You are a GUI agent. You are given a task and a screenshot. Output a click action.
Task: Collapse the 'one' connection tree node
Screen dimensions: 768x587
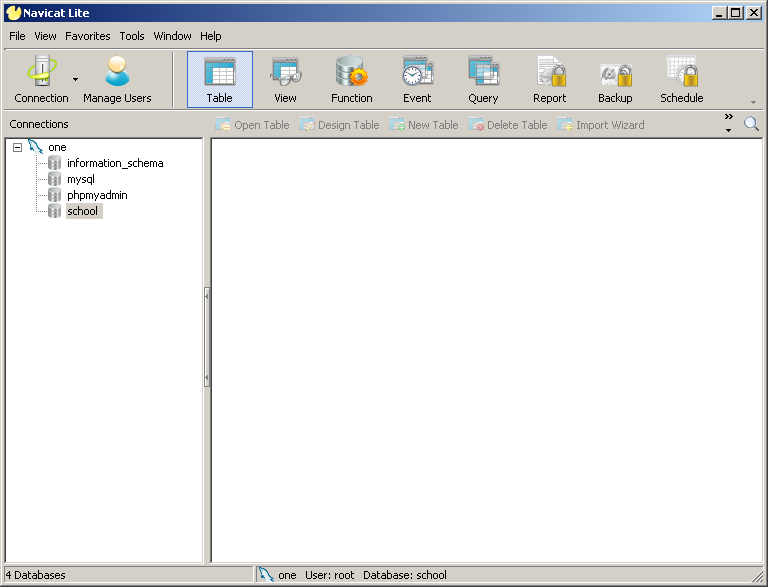(x=18, y=147)
